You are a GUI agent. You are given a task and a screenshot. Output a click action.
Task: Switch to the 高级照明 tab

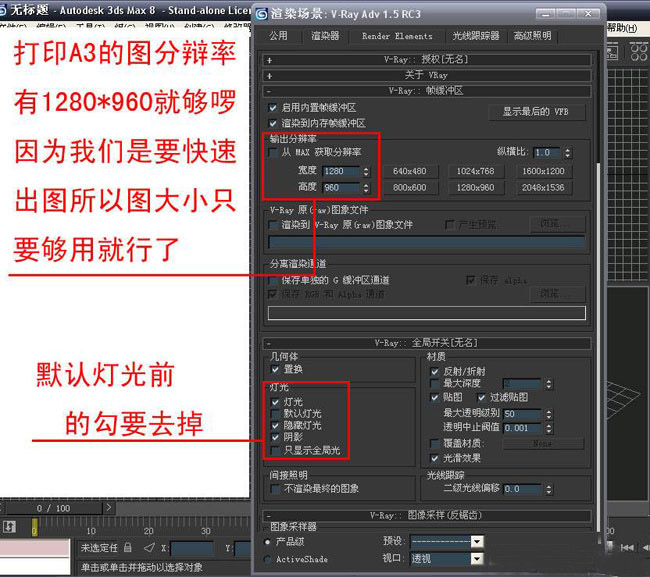[533, 36]
